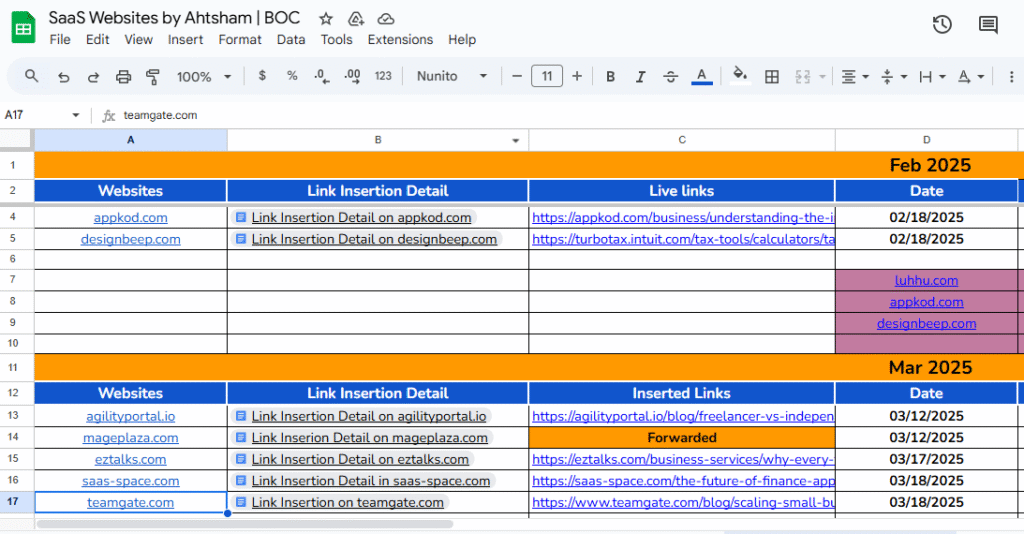Expand the merge cells options arrow
Viewport: 1024px width, 534px height.
[822, 77]
